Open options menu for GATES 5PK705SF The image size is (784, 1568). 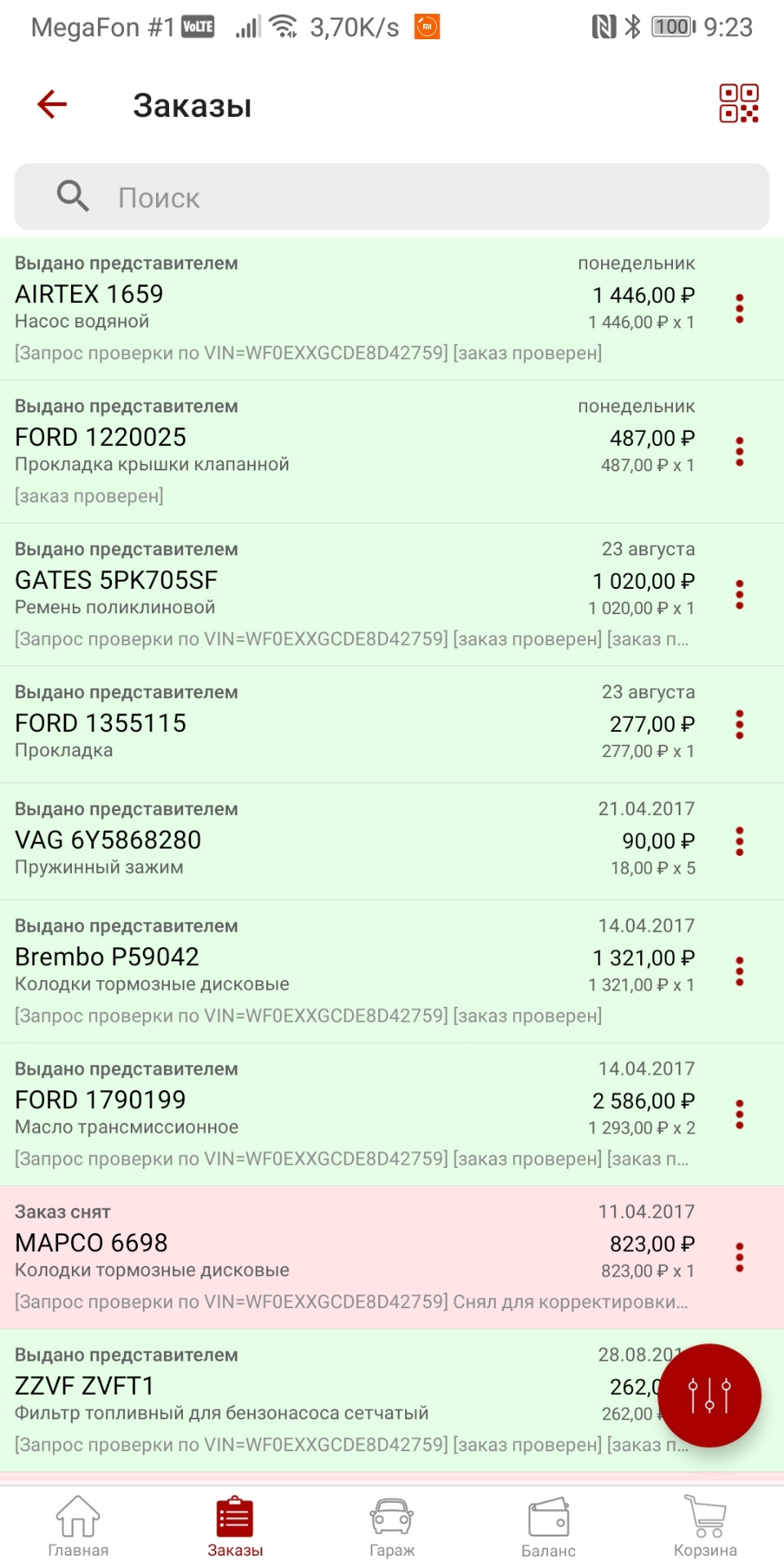pyautogui.click(x=739, y=595)
